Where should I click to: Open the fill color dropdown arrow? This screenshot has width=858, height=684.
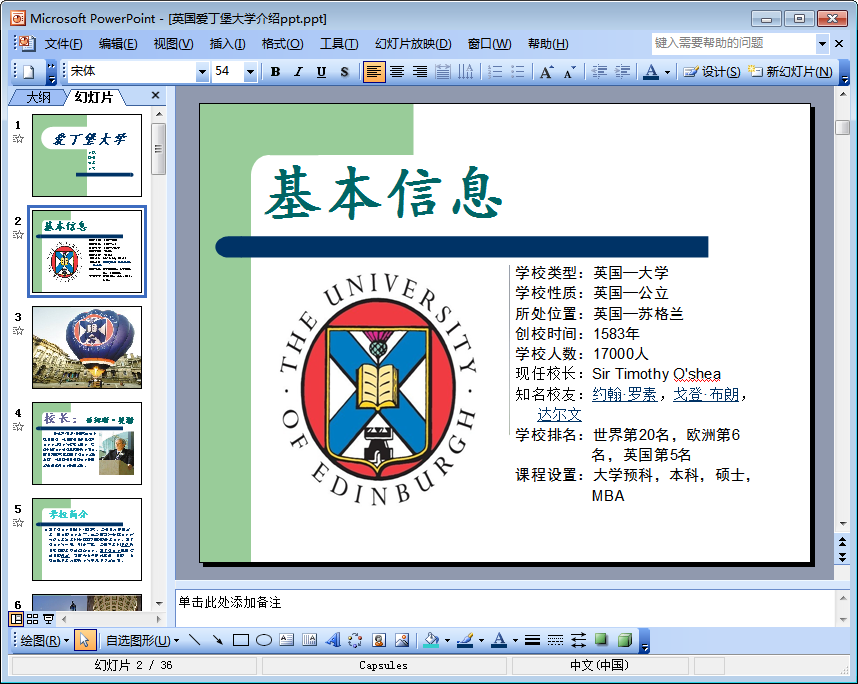point(447,640)
